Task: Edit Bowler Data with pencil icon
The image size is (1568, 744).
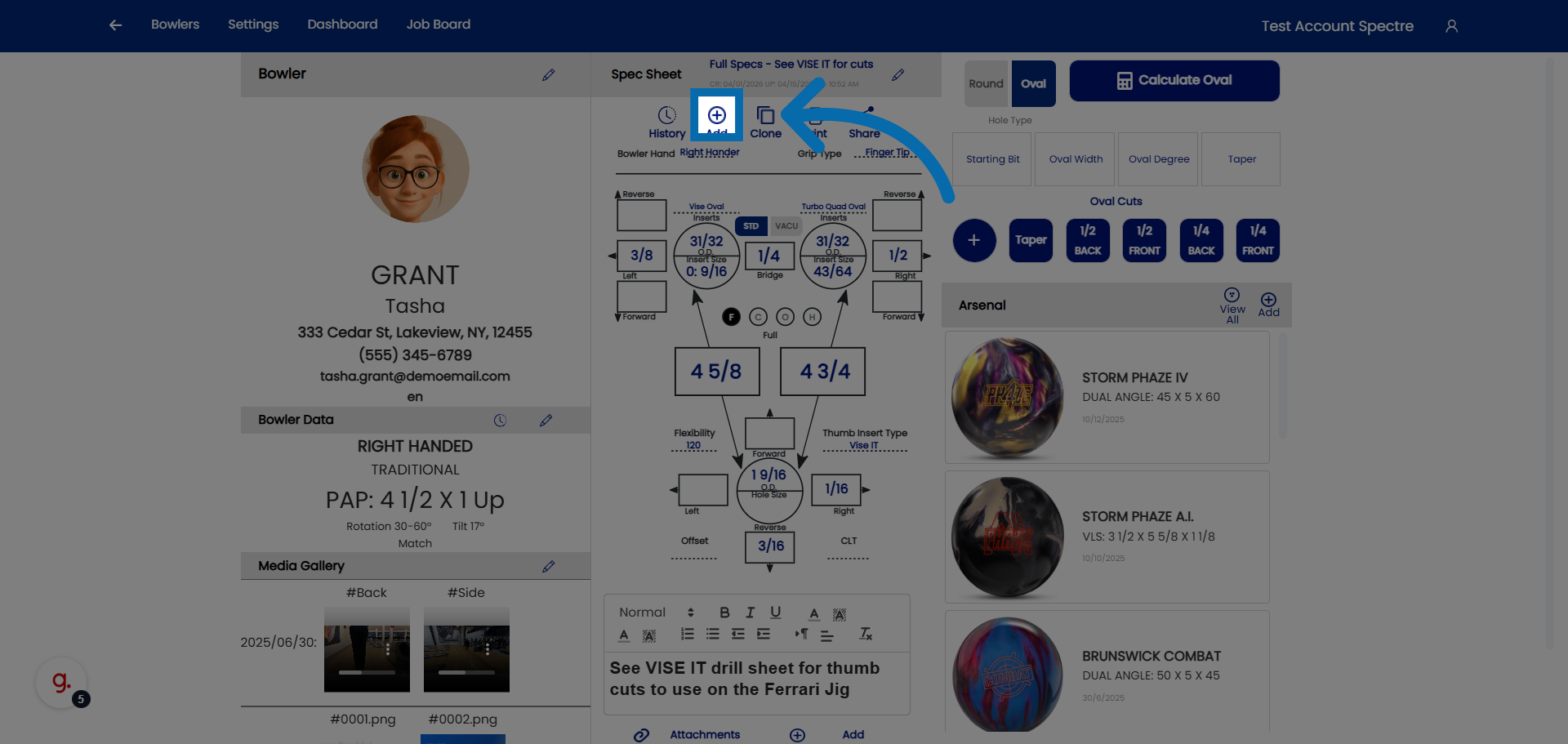Action: pyautogui.click(x=546, y=421)
